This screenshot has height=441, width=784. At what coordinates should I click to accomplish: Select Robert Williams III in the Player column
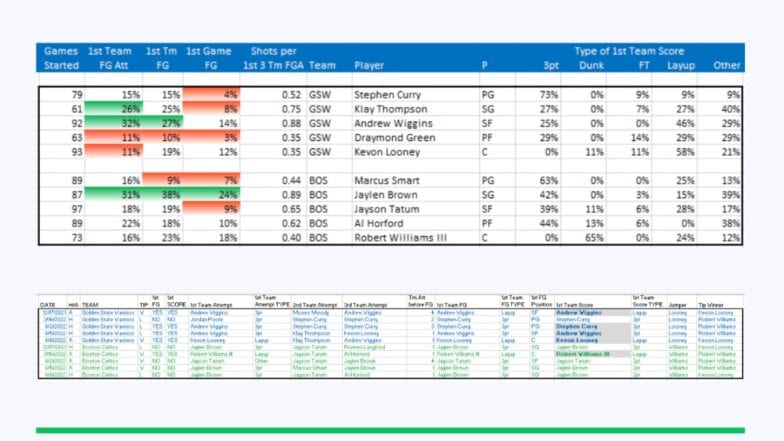click(x=400, y=238)
